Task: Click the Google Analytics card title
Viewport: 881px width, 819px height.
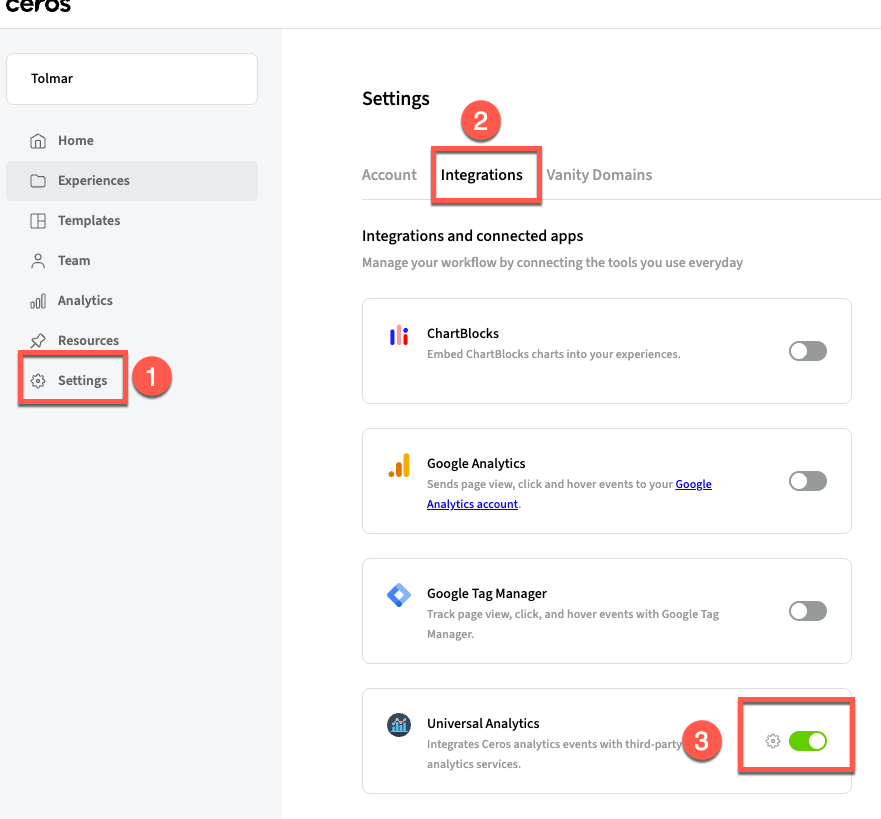Action: point(476,463)
